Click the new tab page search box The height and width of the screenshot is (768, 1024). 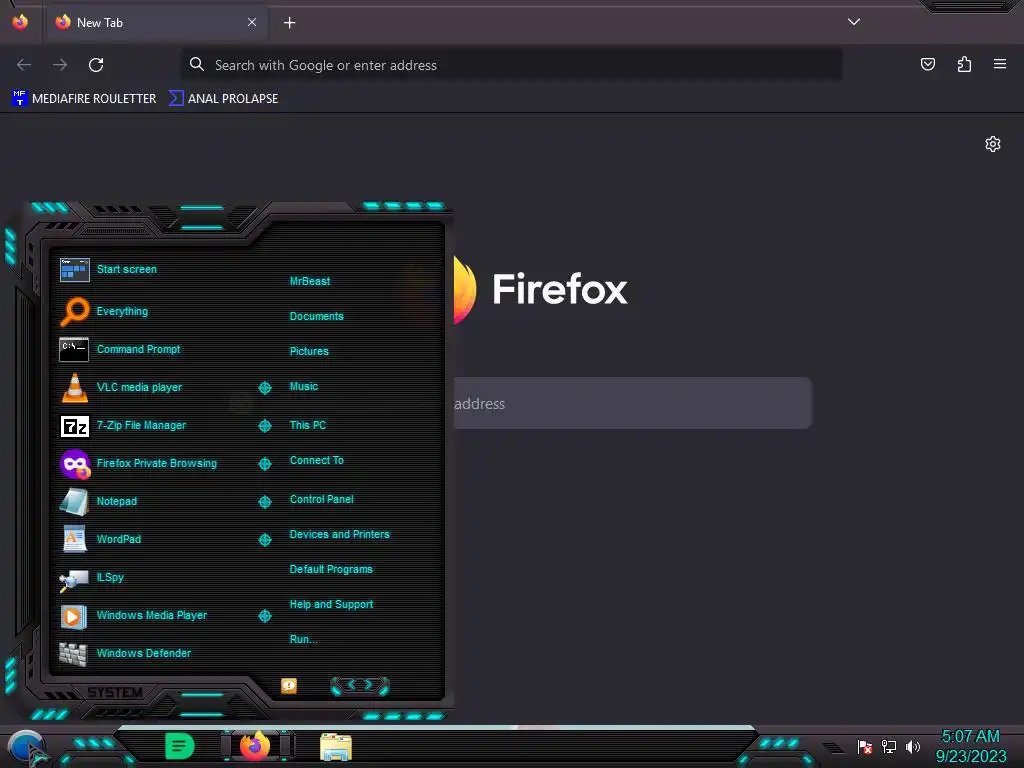click(632, 403)
